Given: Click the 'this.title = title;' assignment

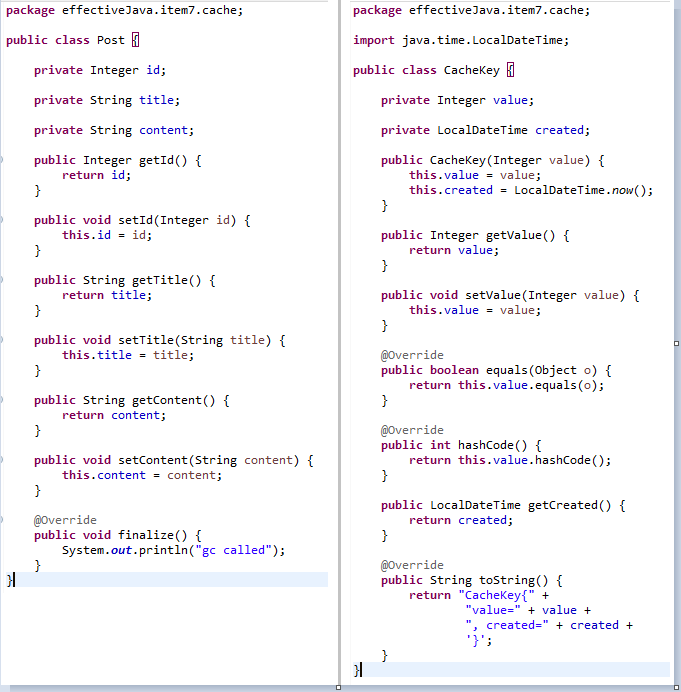Looking at the screenshot, I should 128,355.
